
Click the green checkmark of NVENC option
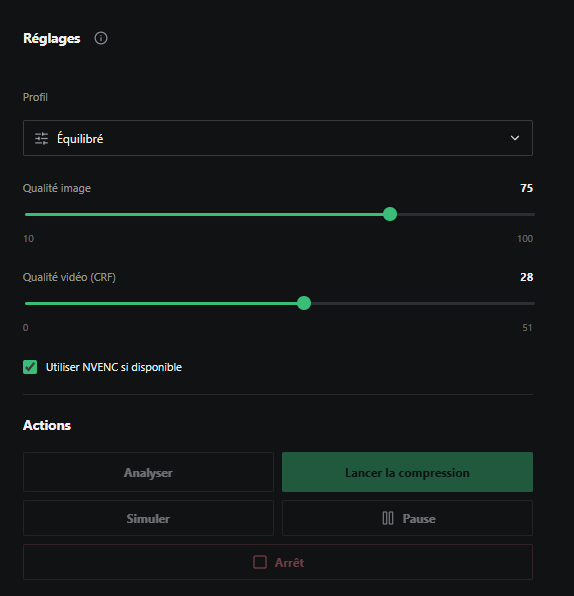click(x=30, y=367)
